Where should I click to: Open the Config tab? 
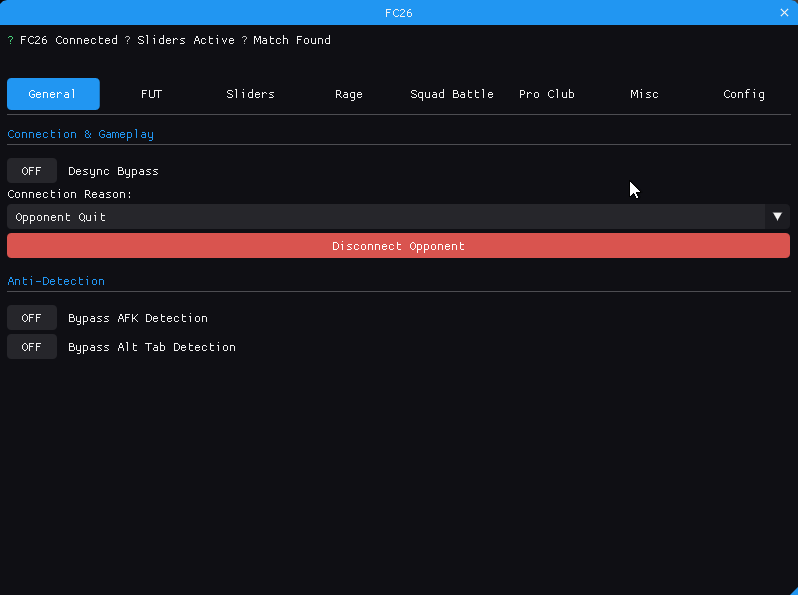pos(744,94)
